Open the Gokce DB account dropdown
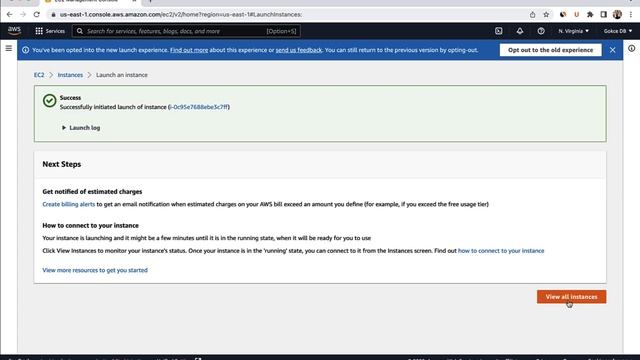 618,31
